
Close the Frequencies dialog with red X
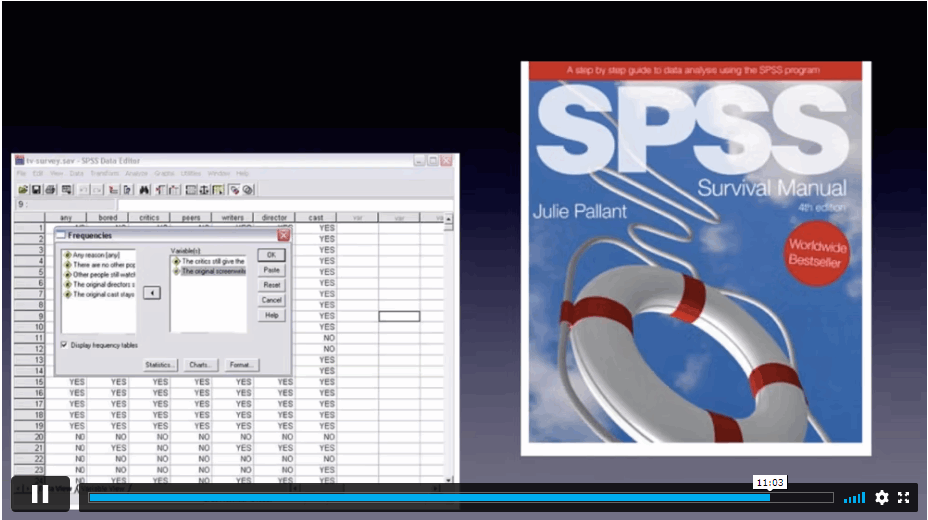283,235
